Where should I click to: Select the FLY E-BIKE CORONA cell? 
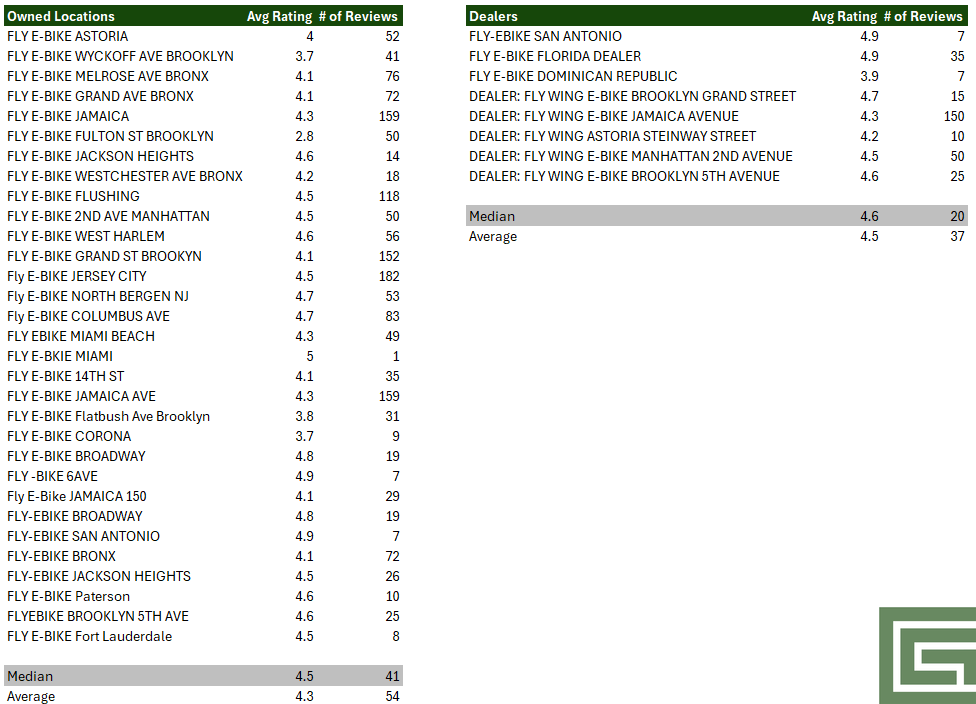click(x=69, y=436)
